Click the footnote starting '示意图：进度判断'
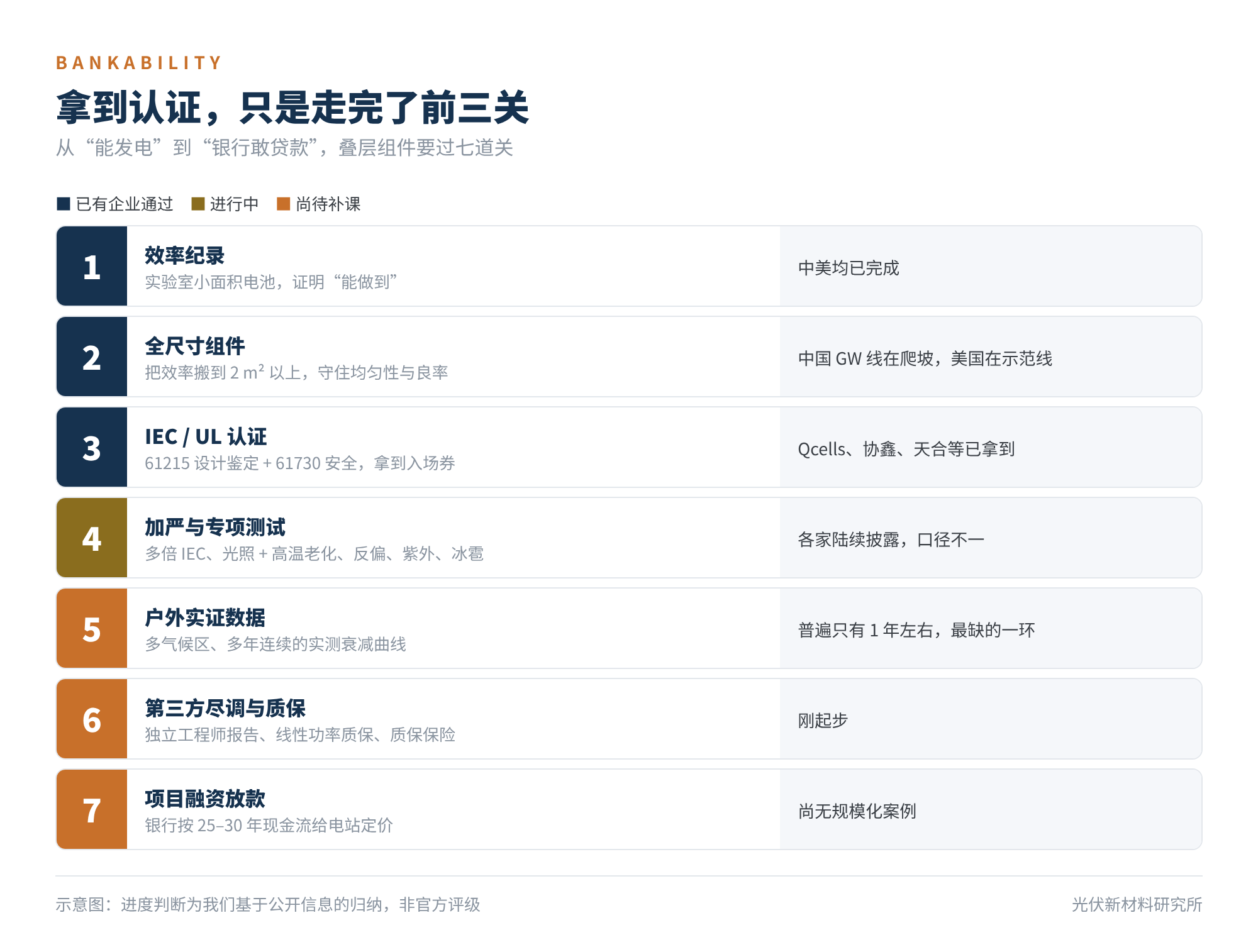The image size is (1258, 952). click(x=268, y=904)
